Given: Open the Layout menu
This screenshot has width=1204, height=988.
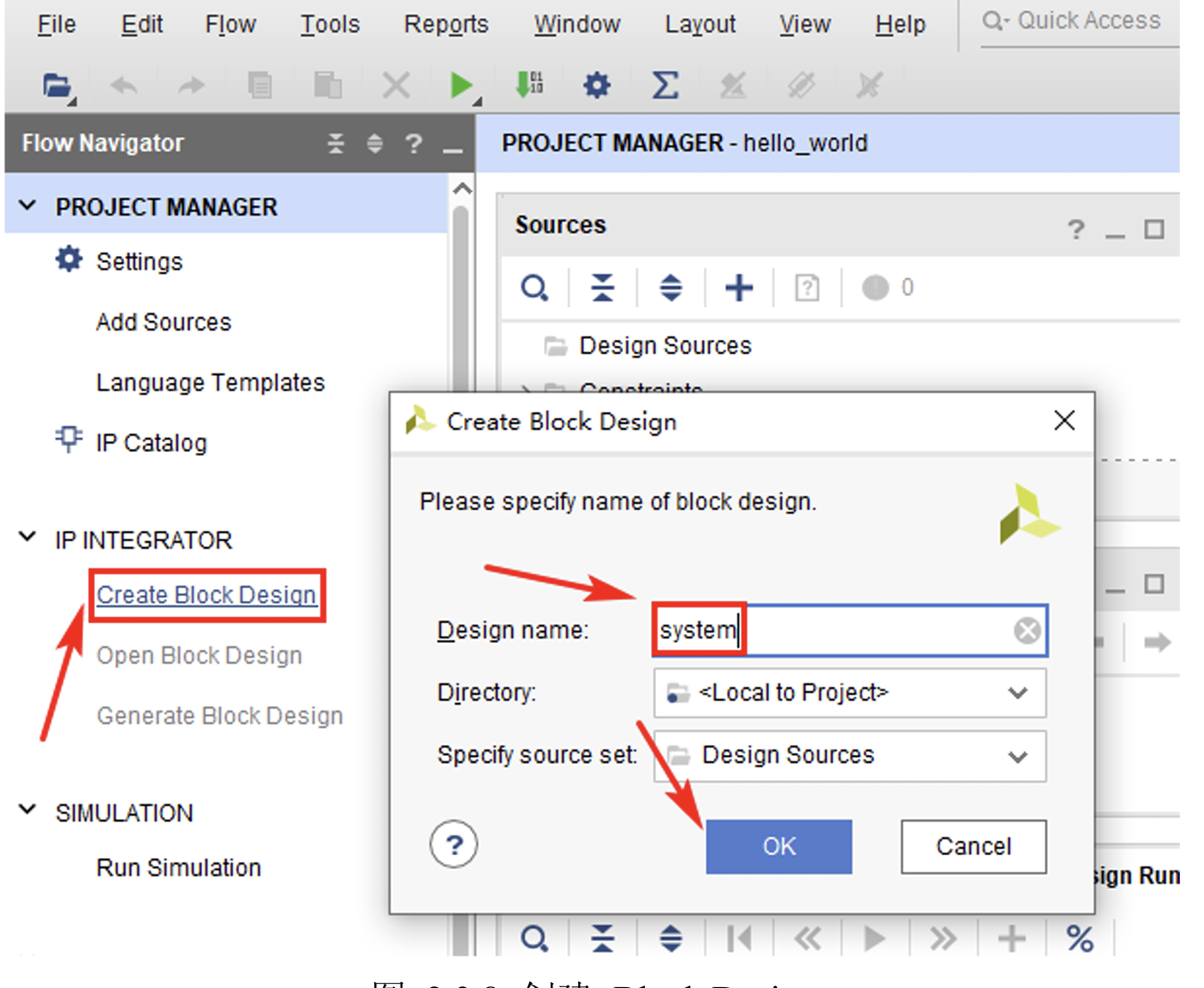Looking at the screenshot, I should pyautogui.click(x=700, y=25).
